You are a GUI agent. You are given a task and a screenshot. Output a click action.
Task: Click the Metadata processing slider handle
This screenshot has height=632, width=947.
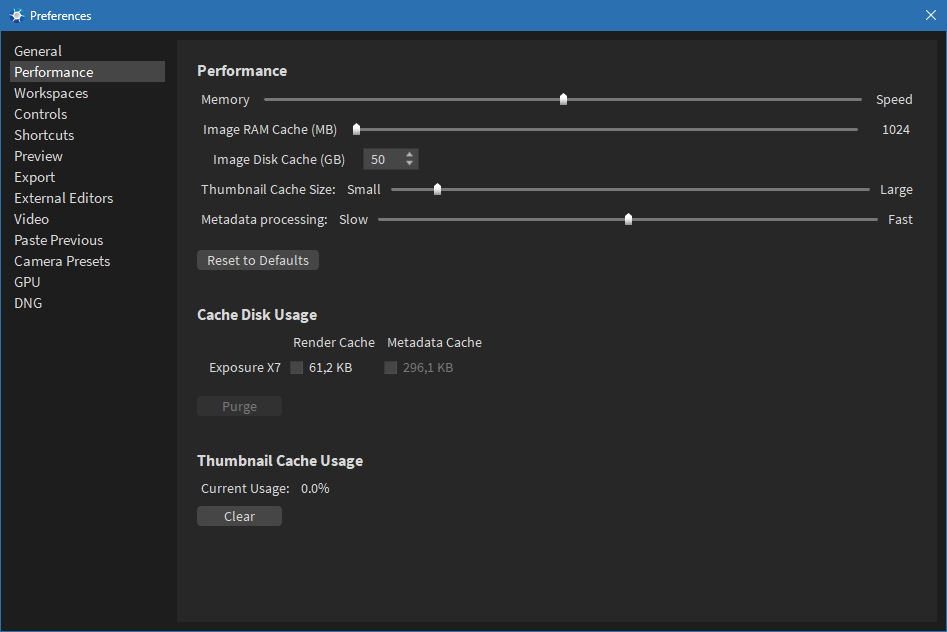coord(628,219)
